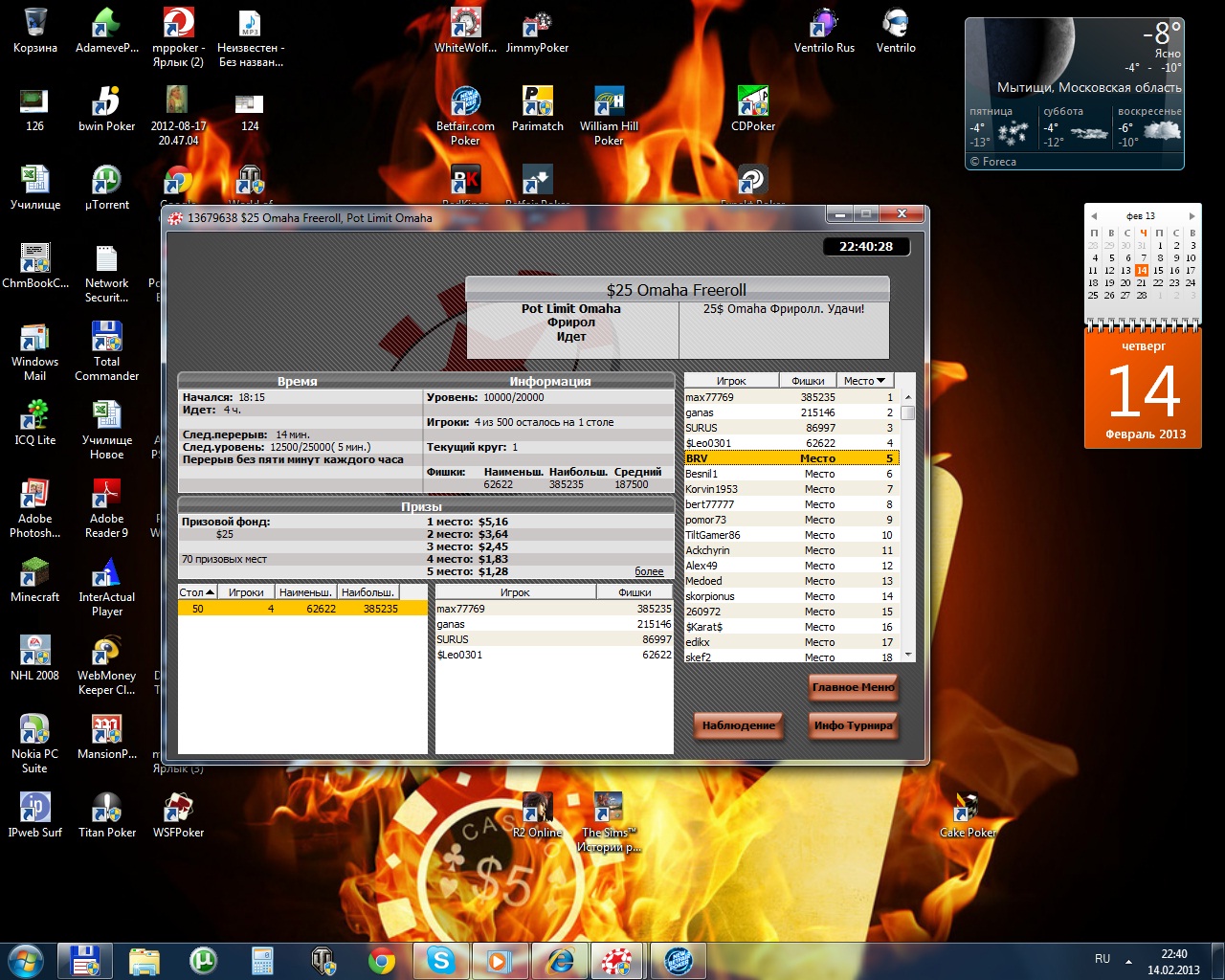Sort the tables list by Стол header
Image resolution: width=1225 pixels, height=980 pixels.
pos(197,592)
